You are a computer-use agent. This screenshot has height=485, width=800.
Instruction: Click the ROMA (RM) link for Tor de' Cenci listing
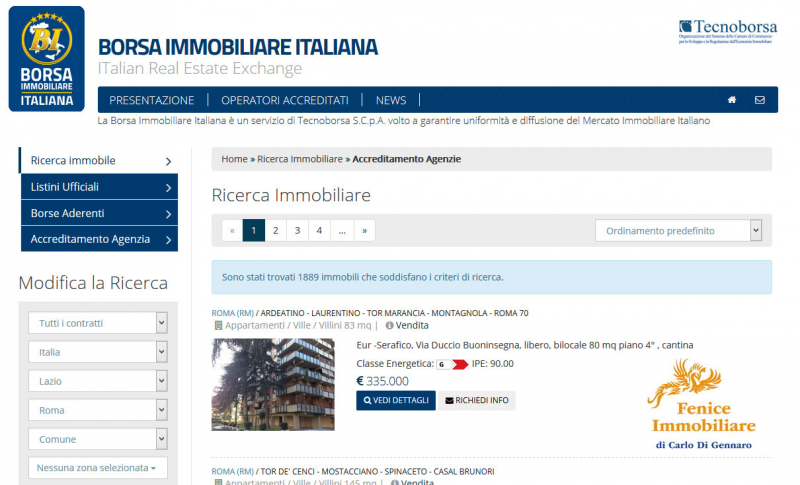pos(233,471)
